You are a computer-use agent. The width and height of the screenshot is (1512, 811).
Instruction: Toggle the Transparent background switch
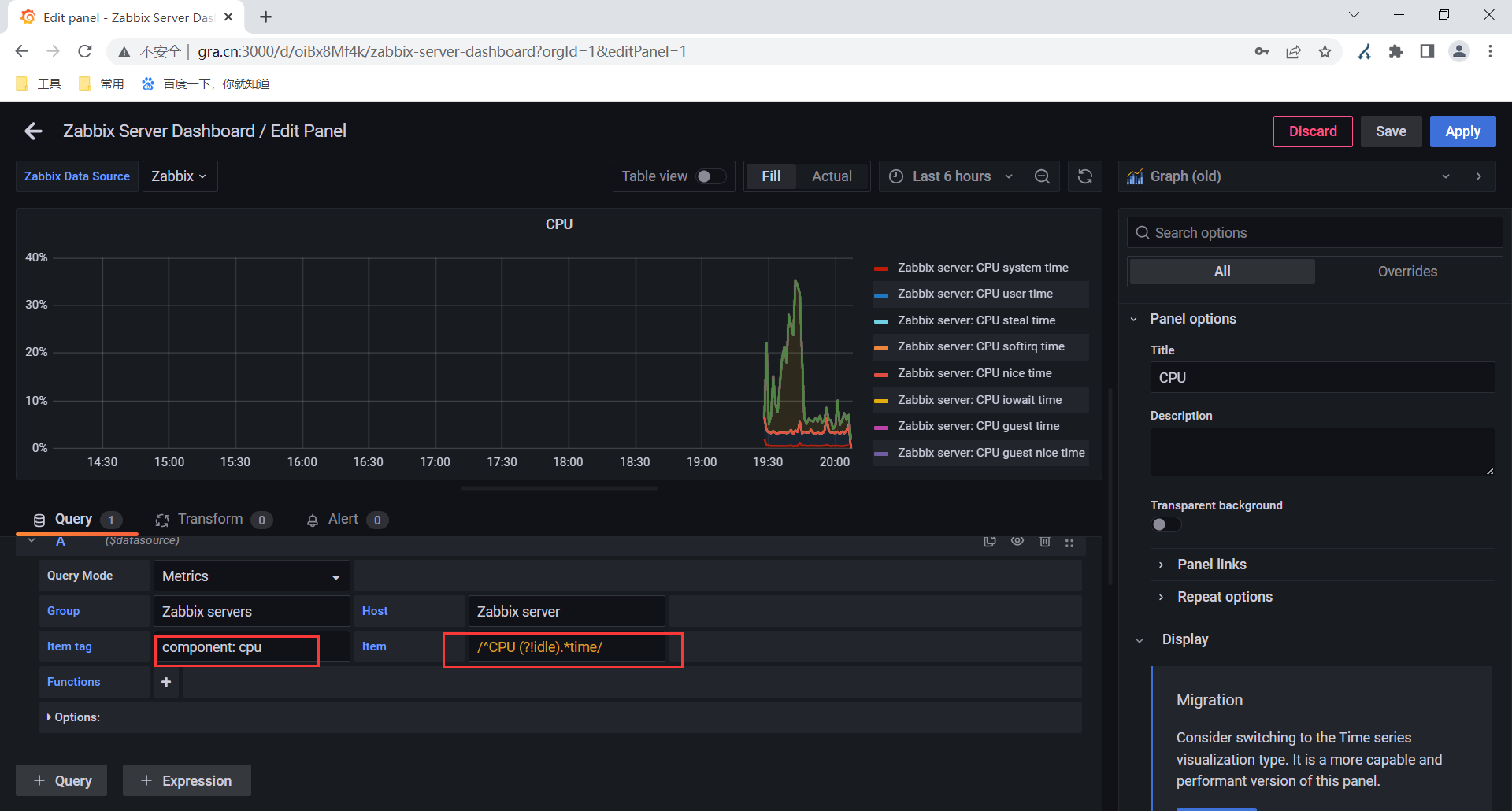coord(1165,524)
